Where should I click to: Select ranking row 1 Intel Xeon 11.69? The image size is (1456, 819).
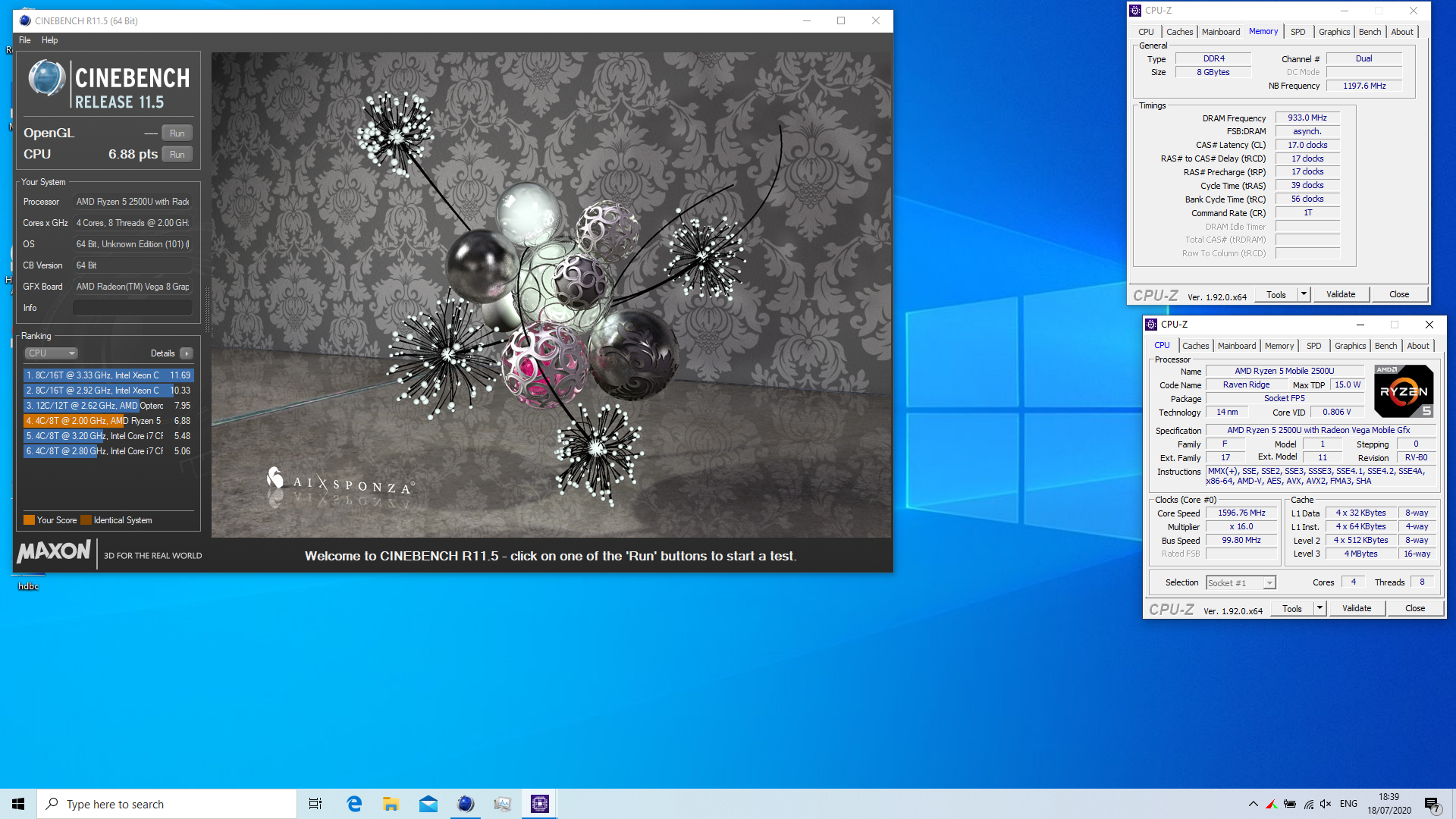[x=108, y=375]
